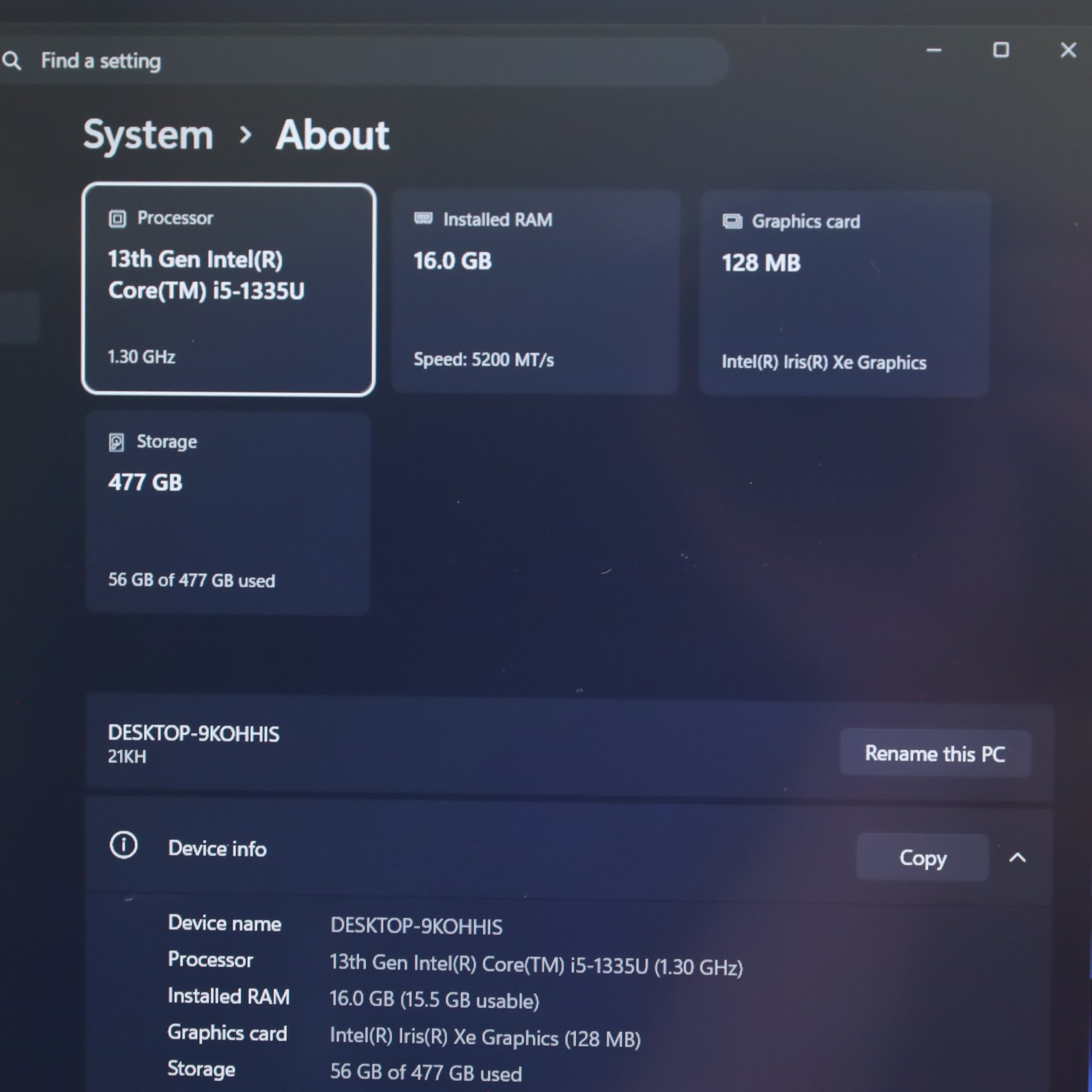This screenshot has height=1092, width=1092.
Task: Open the Storage card
Action: [228, 513]
